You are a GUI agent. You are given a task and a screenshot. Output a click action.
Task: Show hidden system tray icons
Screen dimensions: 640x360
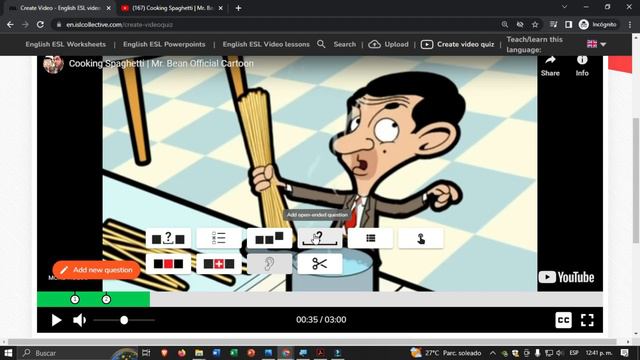[x=493, y=353]
